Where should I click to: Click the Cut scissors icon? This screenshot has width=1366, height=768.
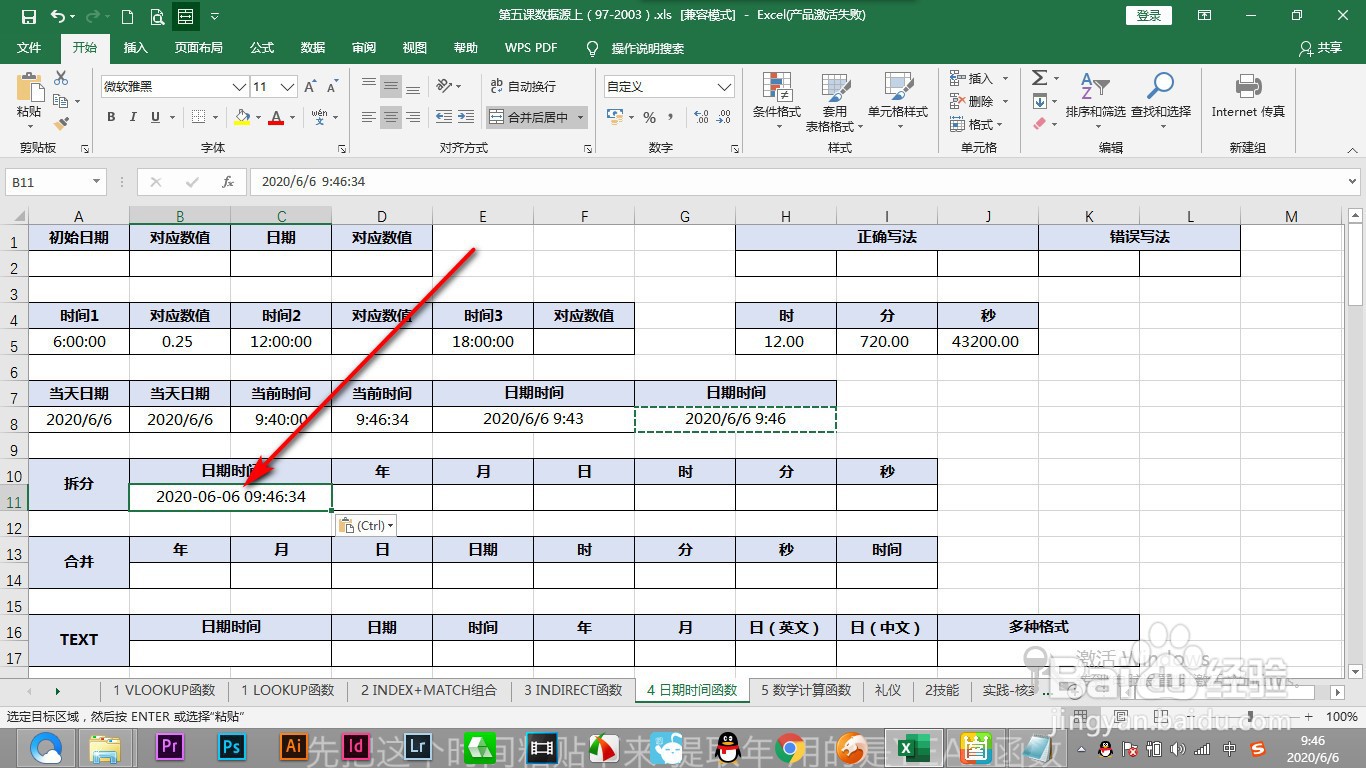[x=61, y=78]
